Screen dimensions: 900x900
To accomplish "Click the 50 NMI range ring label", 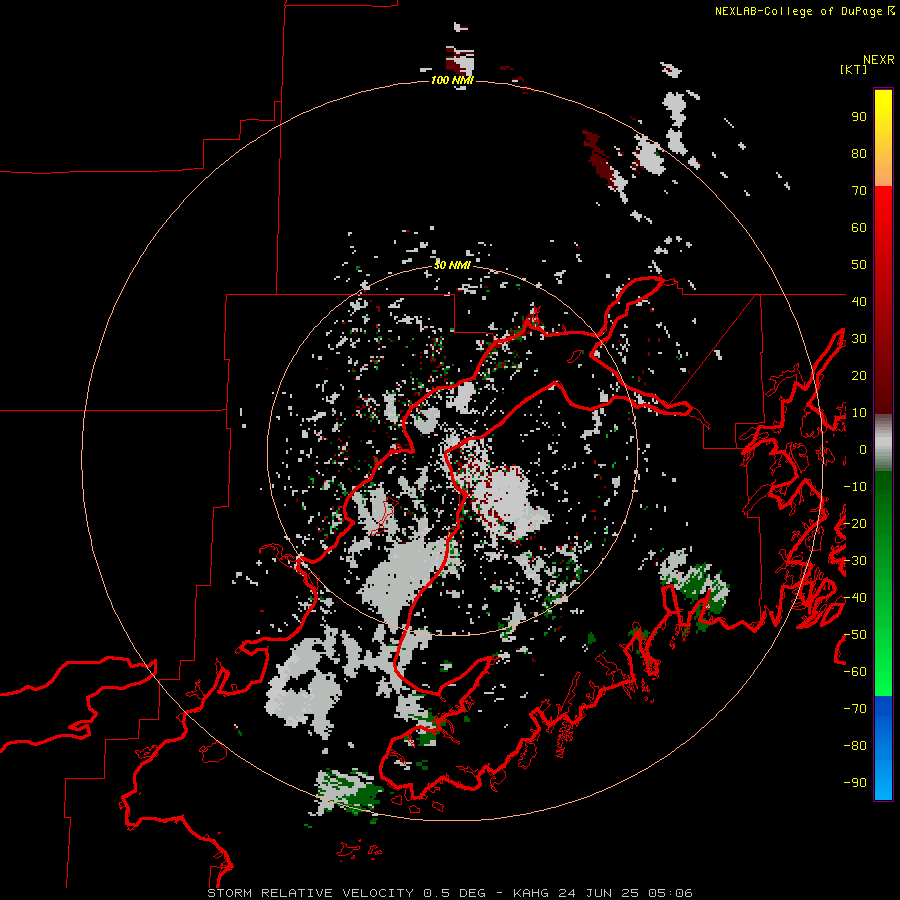I will [x=452, y=265].
